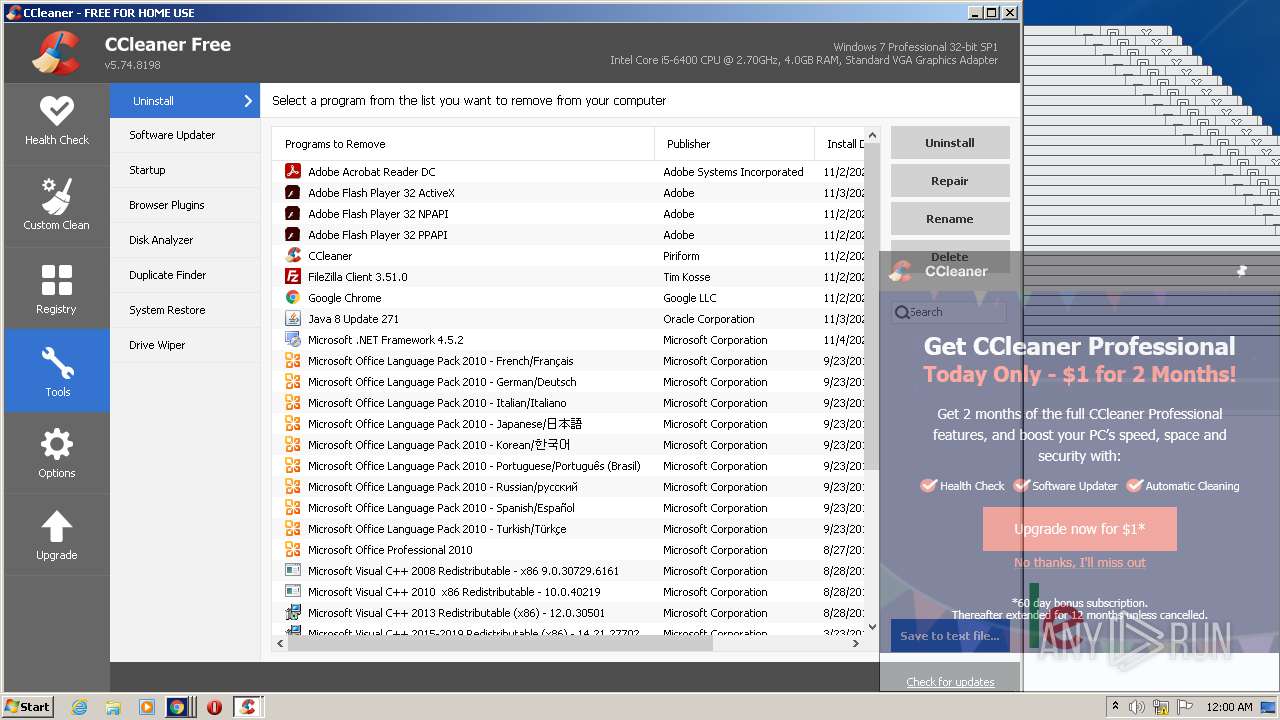Open media player from the taskbar

click(147, 706)
